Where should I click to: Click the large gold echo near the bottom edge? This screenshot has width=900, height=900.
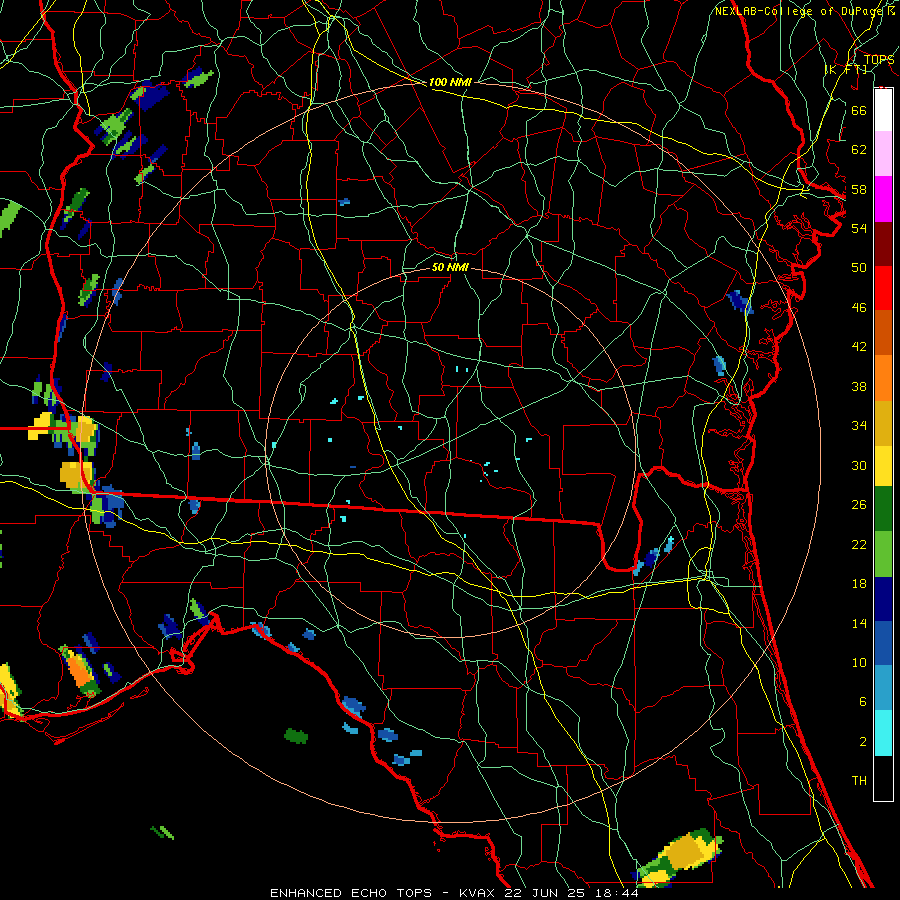[685, 853]
